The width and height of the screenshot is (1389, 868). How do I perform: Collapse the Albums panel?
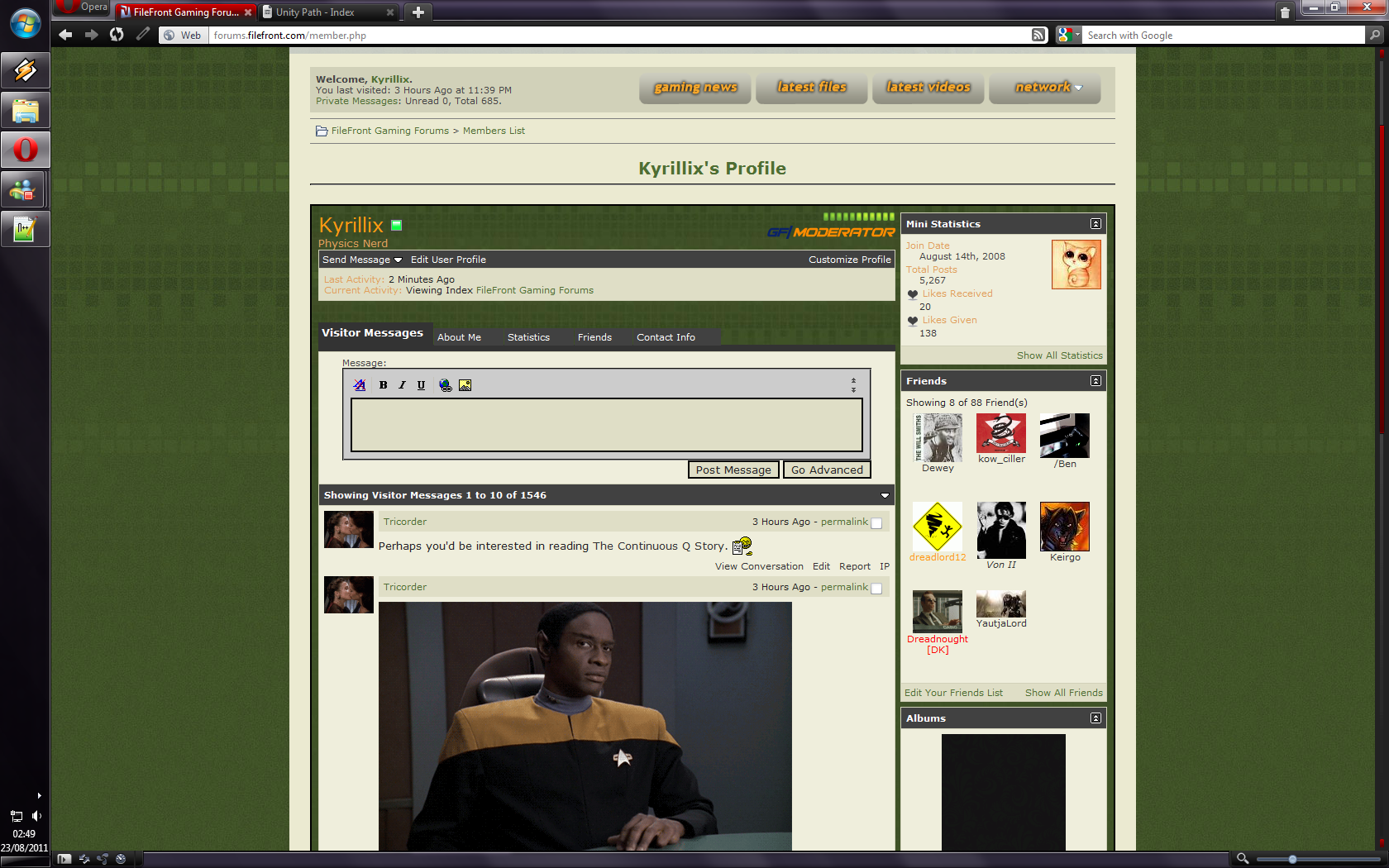point(1095,718)
